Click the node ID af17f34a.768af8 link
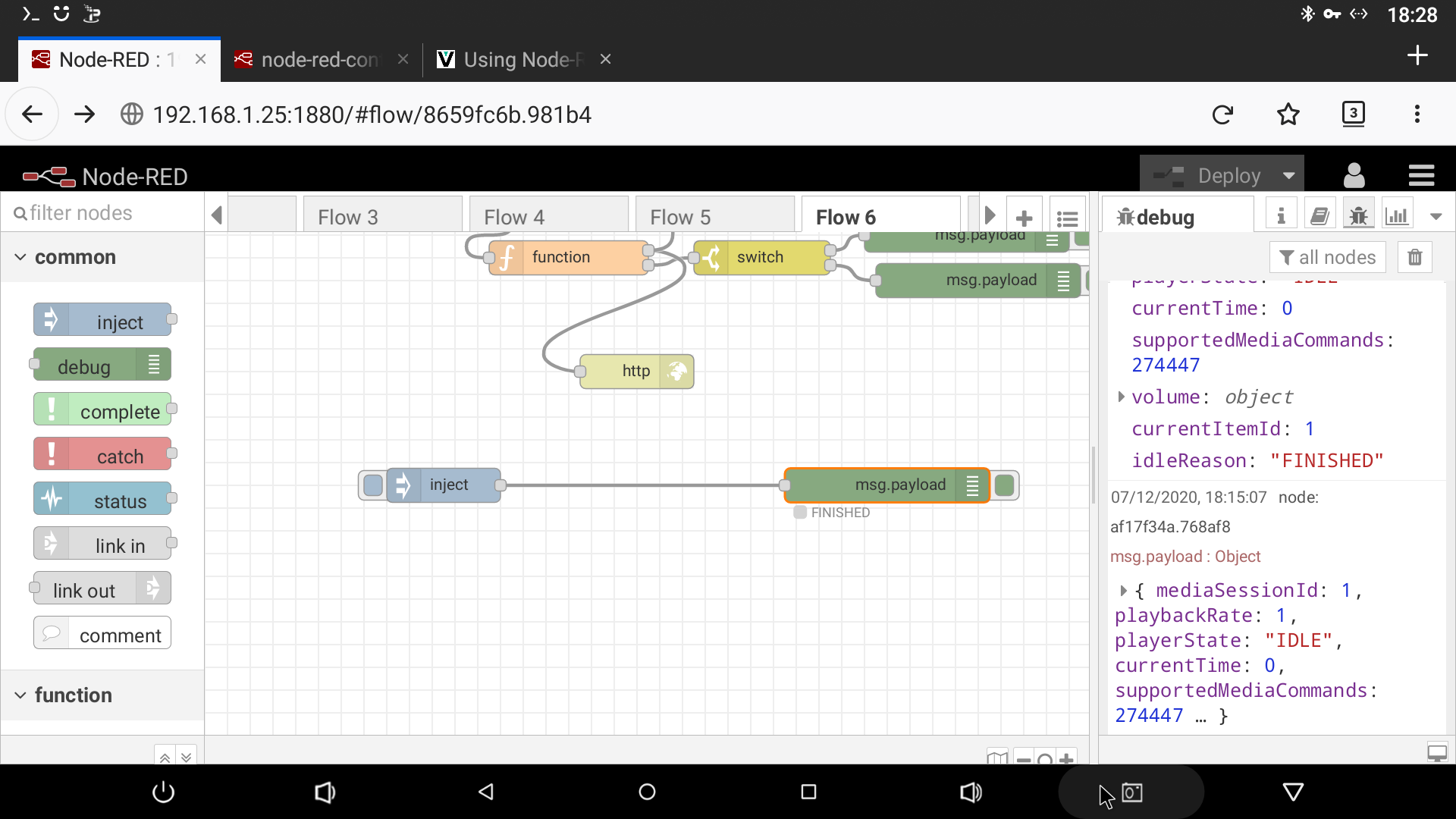 tap(1170, 526)
